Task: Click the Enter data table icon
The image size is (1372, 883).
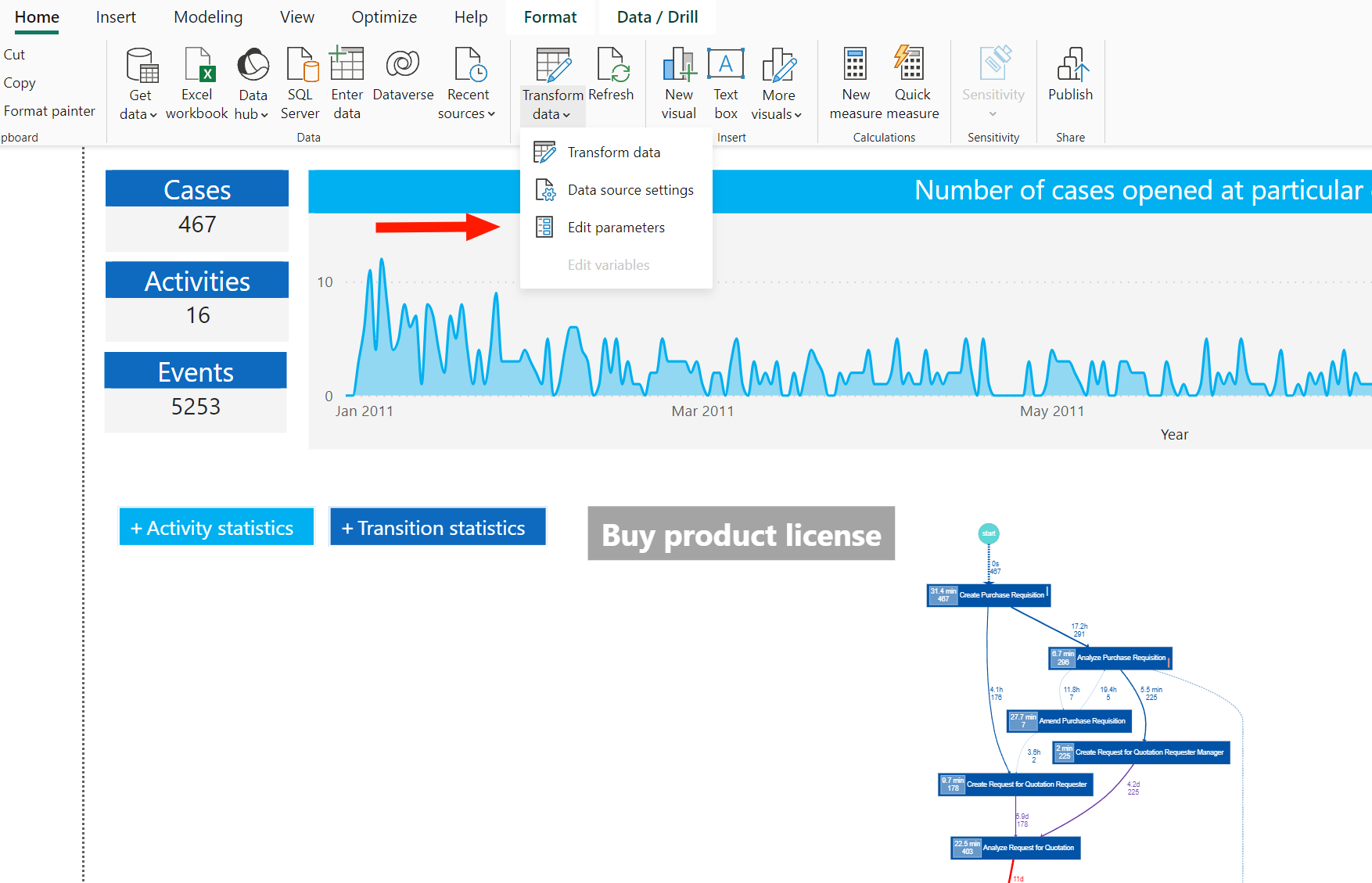Action: (x=347, y=63)
